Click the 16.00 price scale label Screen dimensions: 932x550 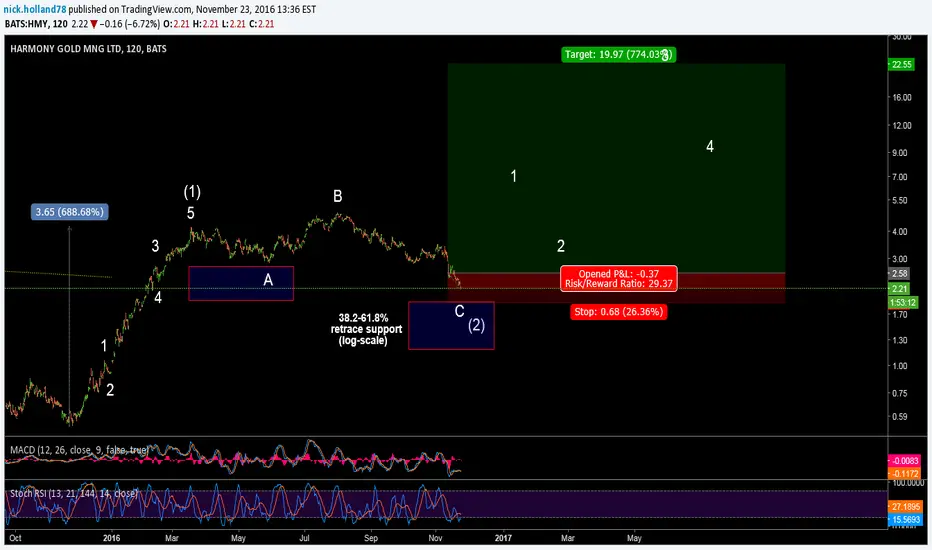click(901, 97)
